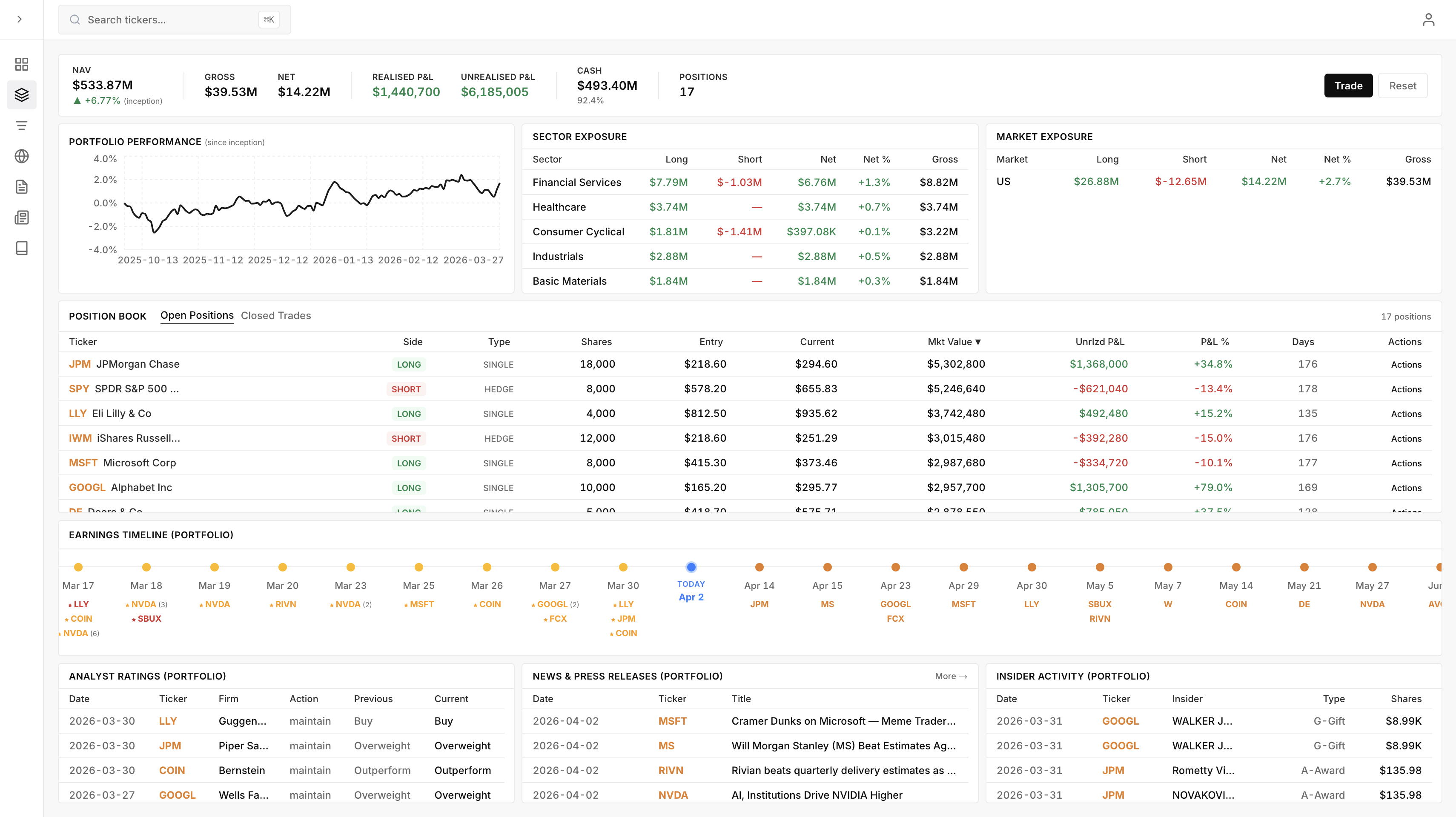Open the newspaper news icon in the sidebar
Image resolution: width=1456 pixels, height=817 pixels.
[x=21, y=217]
